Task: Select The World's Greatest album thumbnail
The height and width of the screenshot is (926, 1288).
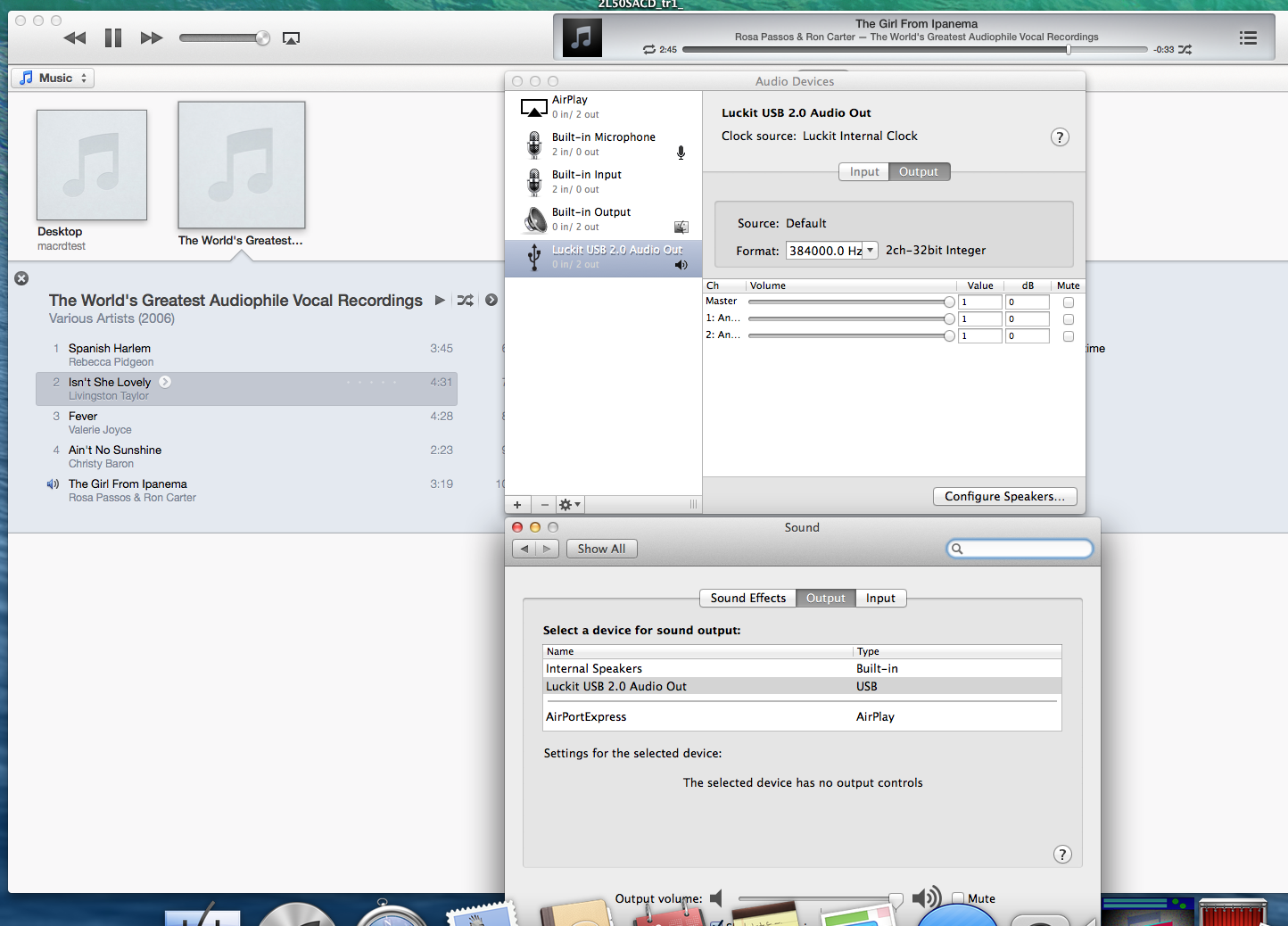Action: tap(242, 165)
